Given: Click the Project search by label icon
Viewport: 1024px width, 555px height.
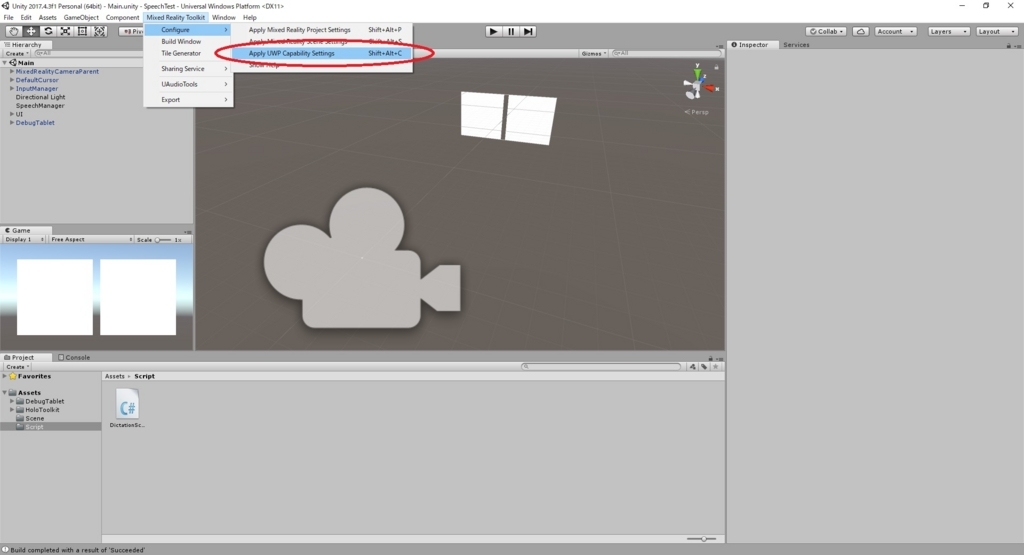Looking at the screenshot, I should (x=704, y=367).
